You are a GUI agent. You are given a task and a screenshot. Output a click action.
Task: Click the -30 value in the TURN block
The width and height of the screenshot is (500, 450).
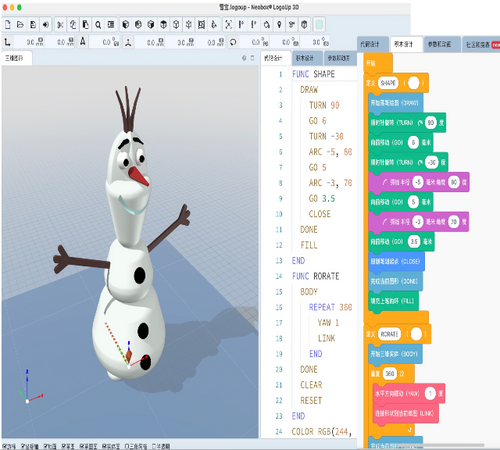(x=432, y=162)
